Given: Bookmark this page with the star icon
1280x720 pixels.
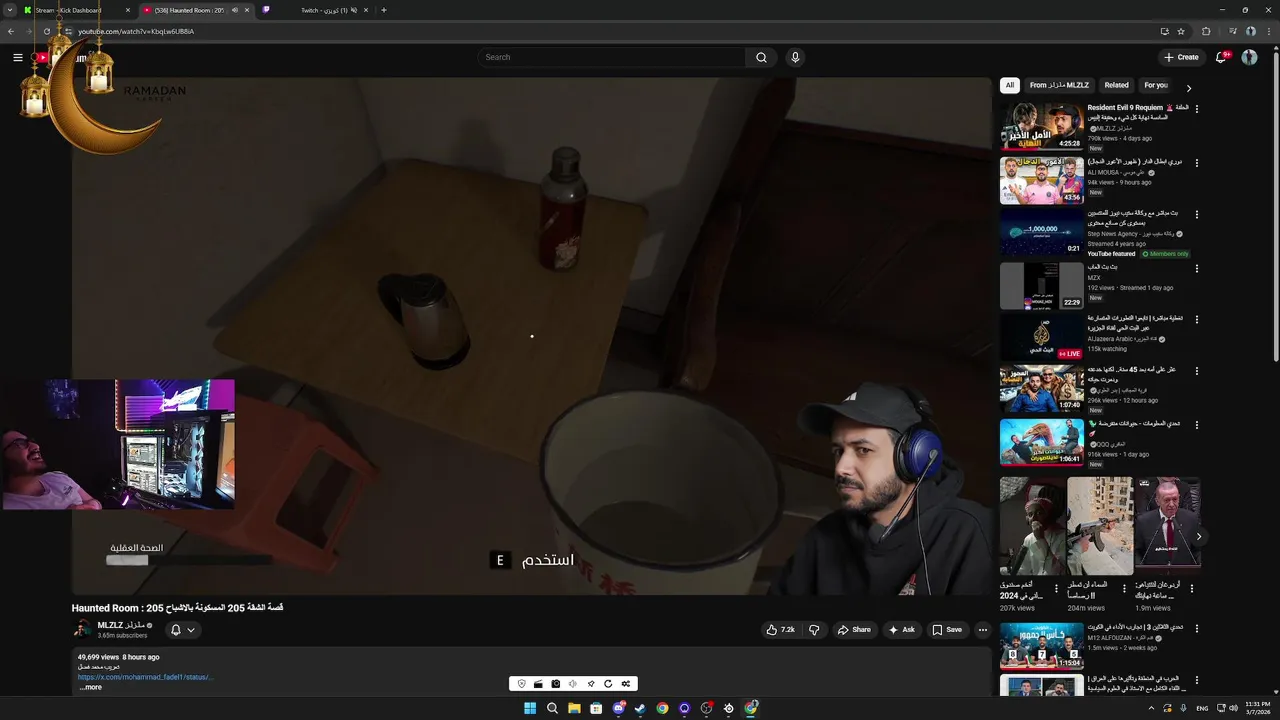Looking at the screenshot, I should [1181, 31].
